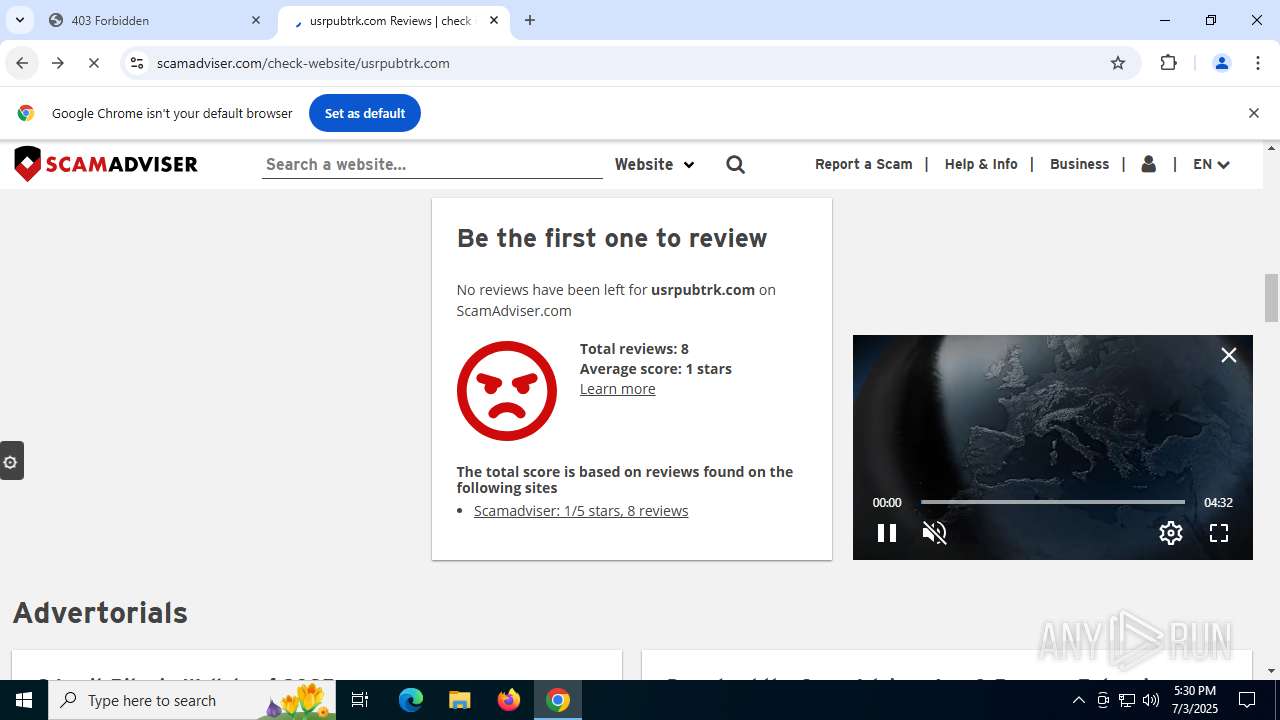Open the Learn more link
The height and width of the screenshot is (720, 1280).
[617, 389]
